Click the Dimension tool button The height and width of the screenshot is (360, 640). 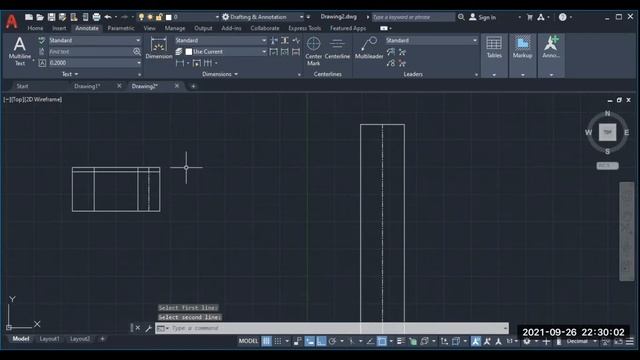click(x=159, y=49)
